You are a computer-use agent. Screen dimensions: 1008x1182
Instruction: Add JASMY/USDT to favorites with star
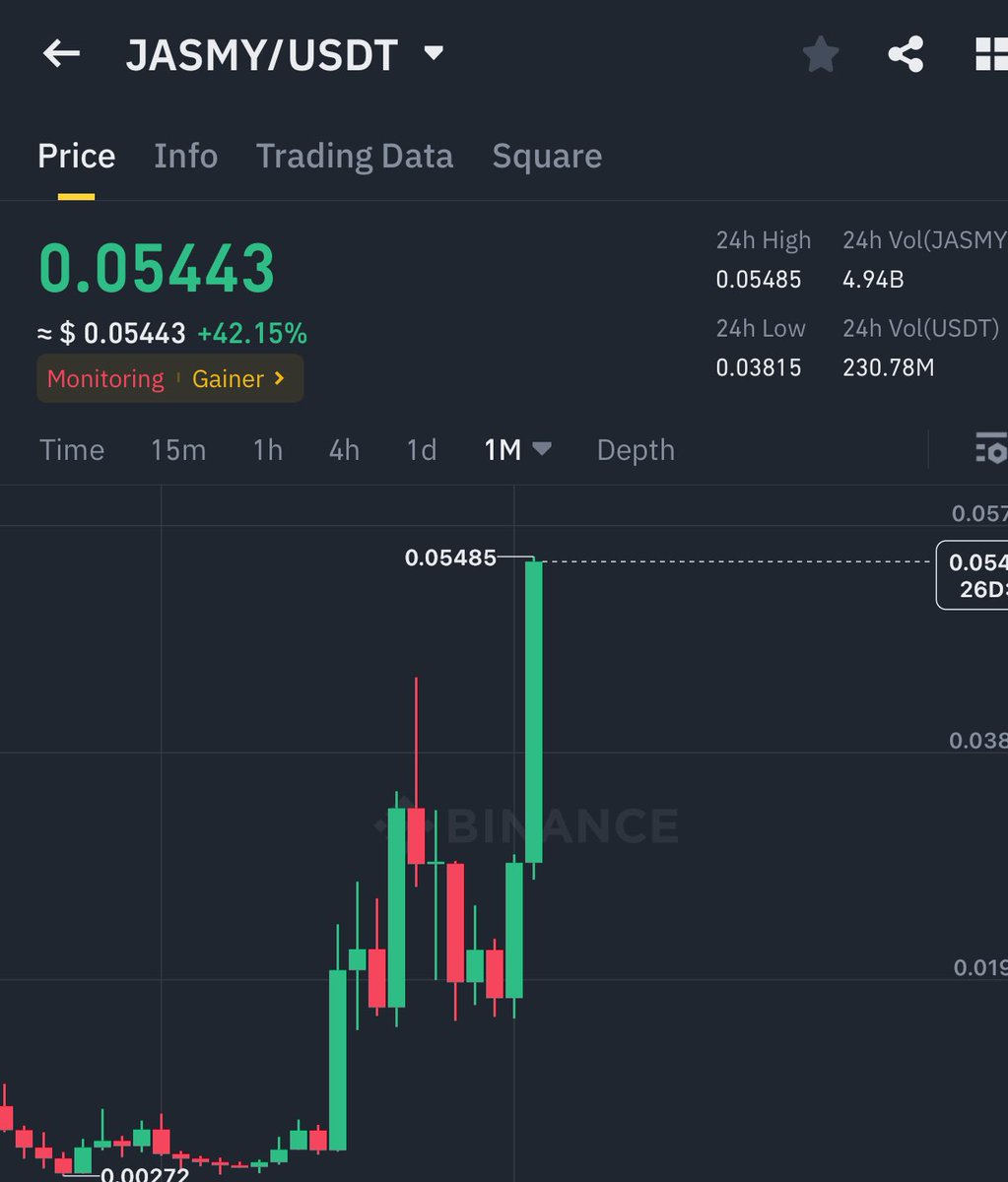(820, 54)
